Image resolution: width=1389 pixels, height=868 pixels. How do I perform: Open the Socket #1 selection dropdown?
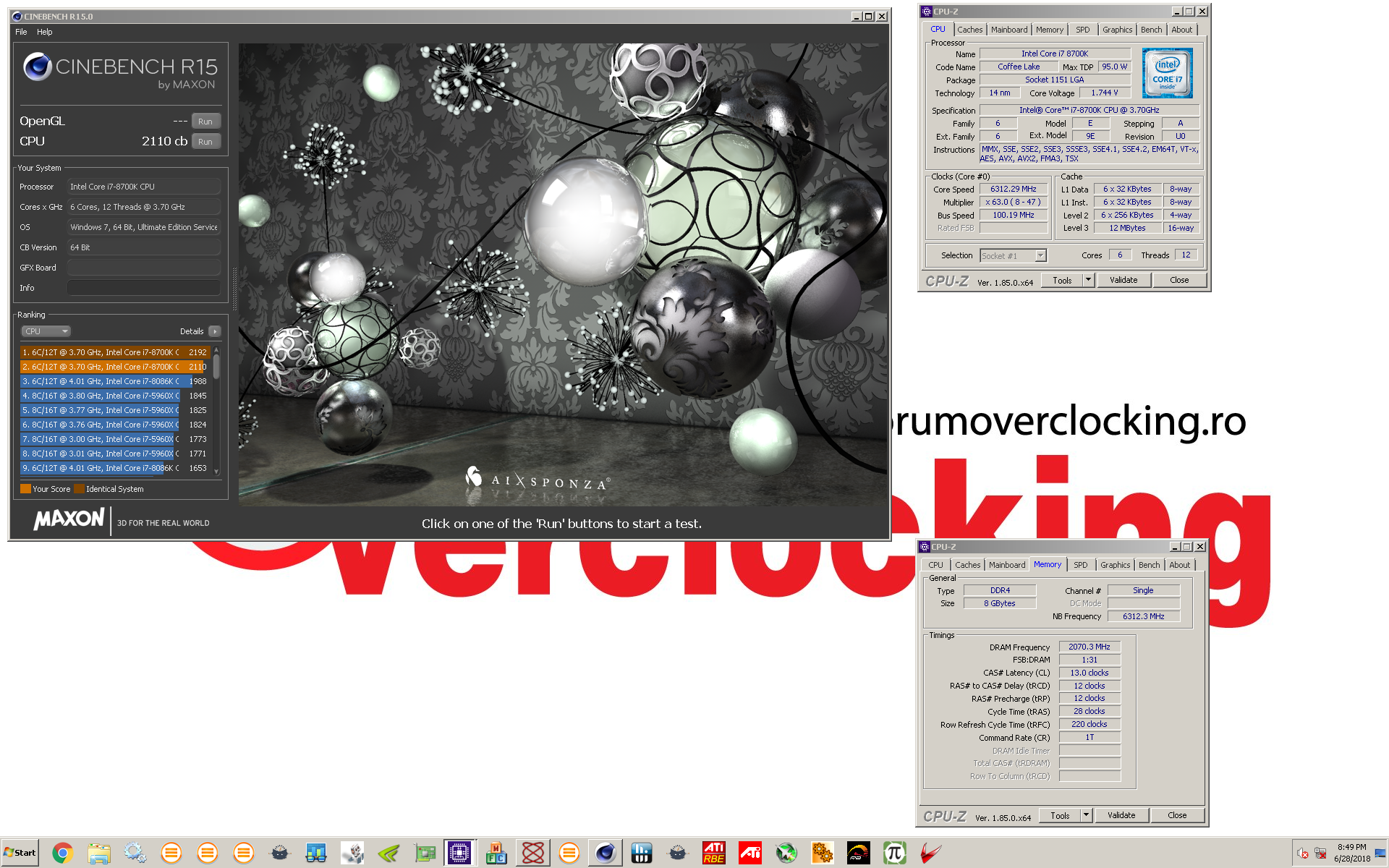coord(1013,255)
